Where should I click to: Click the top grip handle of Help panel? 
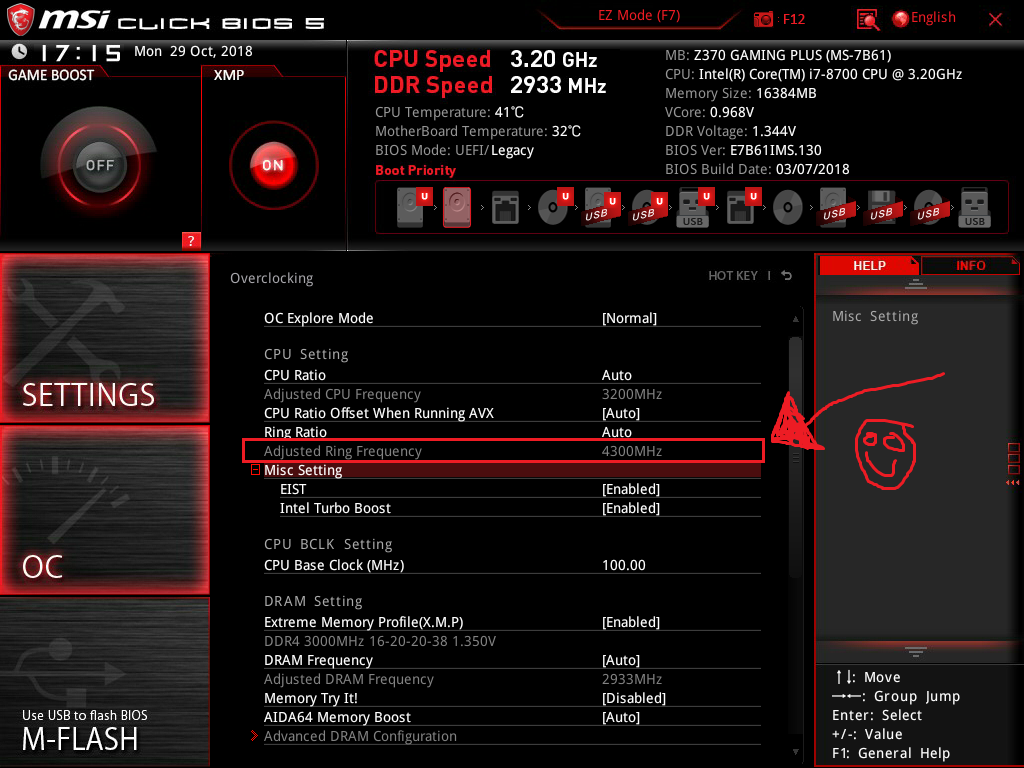(916, 284)
